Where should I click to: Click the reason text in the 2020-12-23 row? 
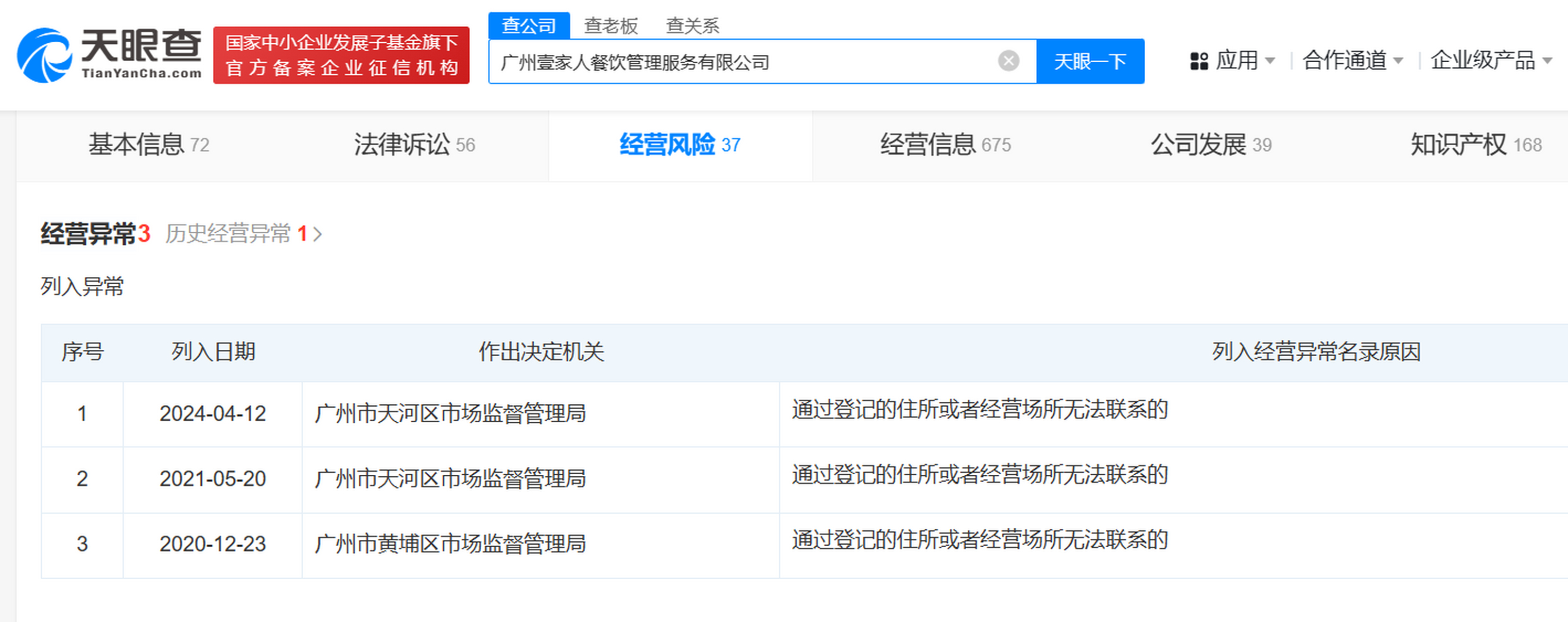click(x=980, y=540)
